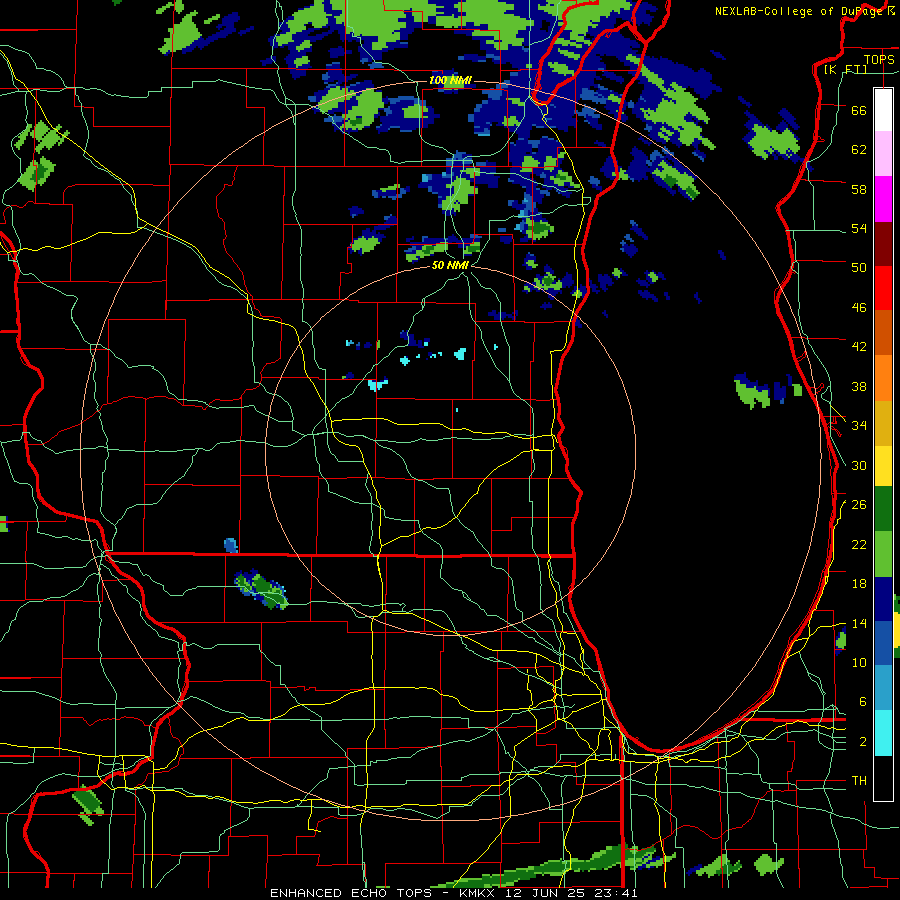Click the dark red 54 kft legend band
Screen dimensions: 900x900
click(x=883, y=244)
